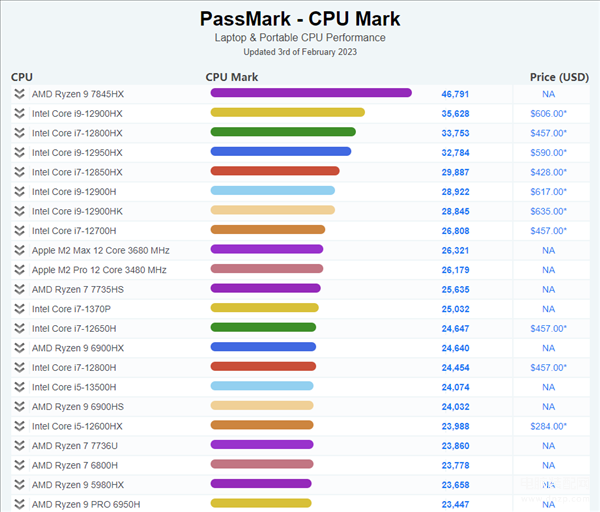
Task: Click the score 35,628
Action: [x=455, y=114]
